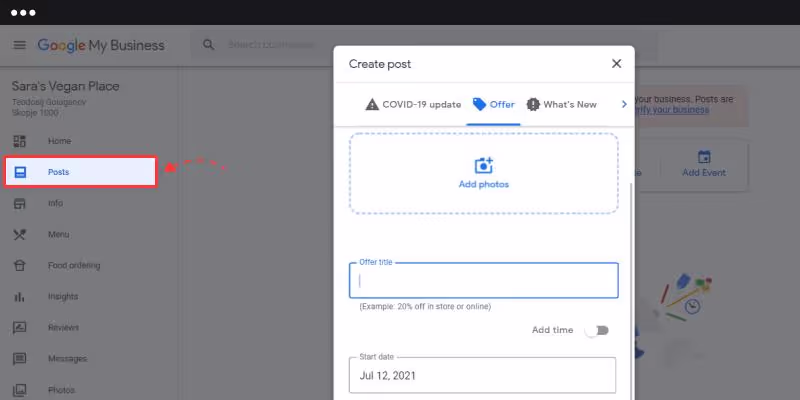Click the Photos icon in sidebar

tap(19, 390)
